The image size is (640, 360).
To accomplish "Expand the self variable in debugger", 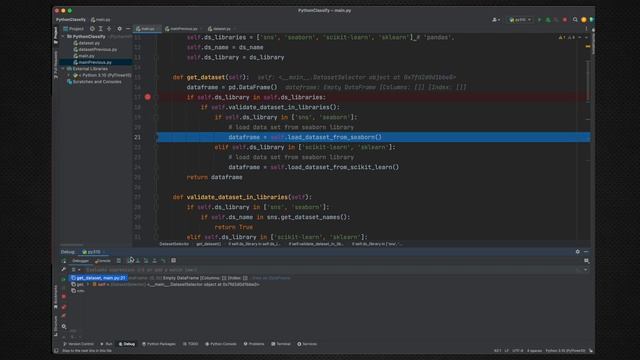I will 88,284.
